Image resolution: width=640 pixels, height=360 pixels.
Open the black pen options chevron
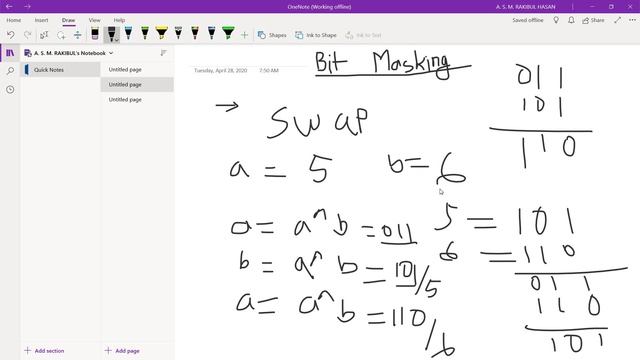tap(117, 40)
